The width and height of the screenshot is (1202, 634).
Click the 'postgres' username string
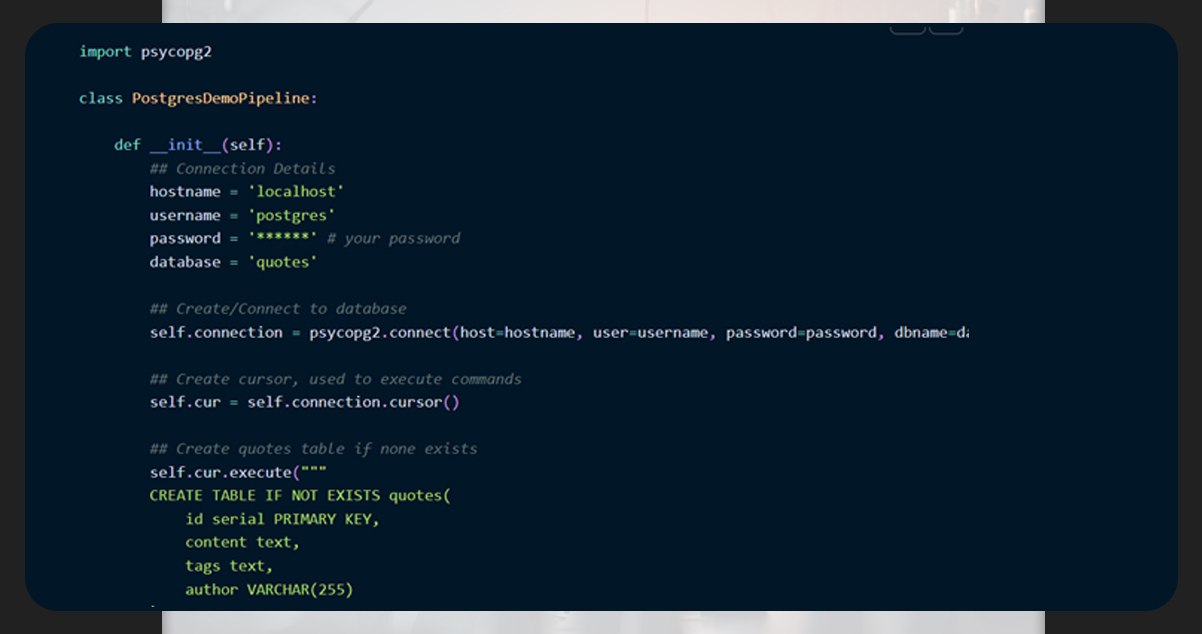[291, 215]
